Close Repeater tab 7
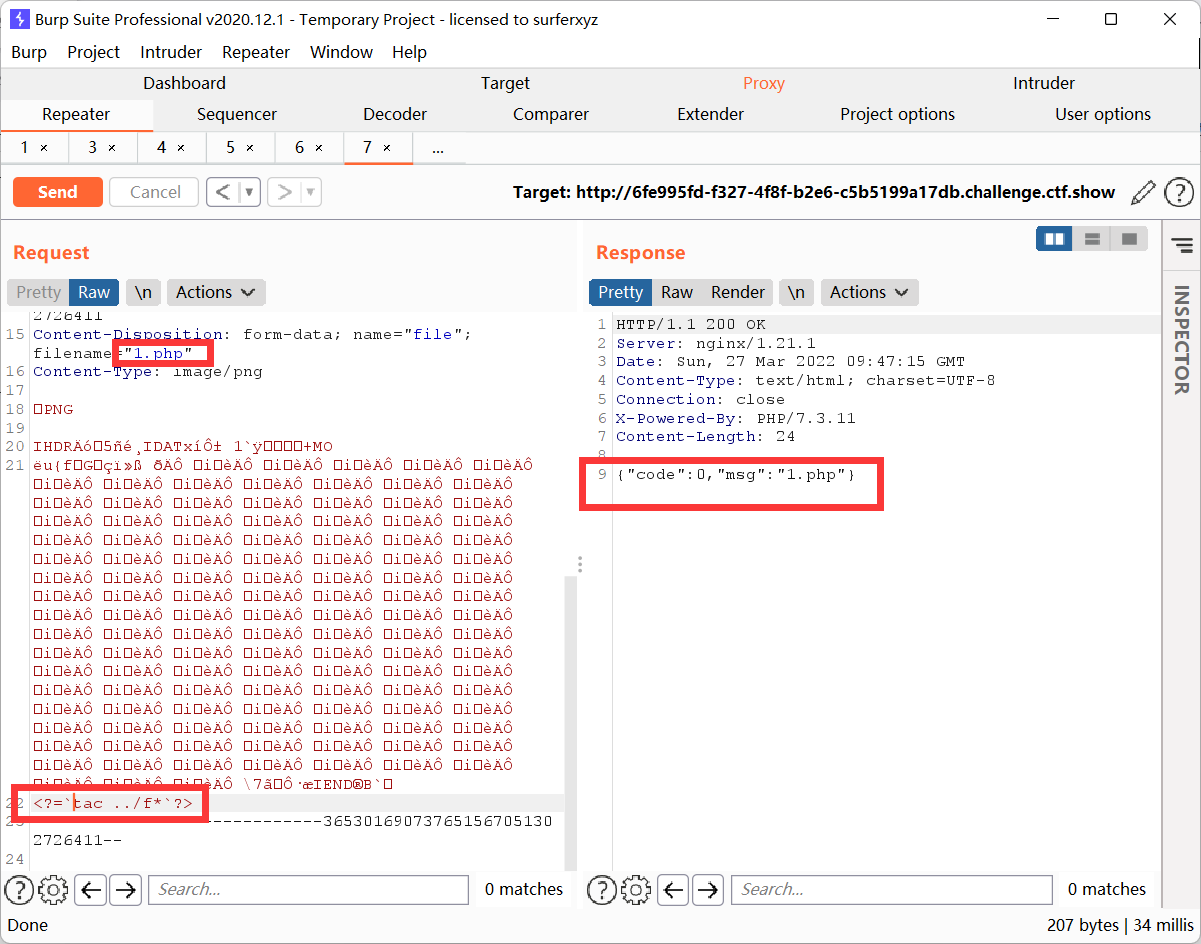The width and height of the screenshot is (1201, 944). click(x=387, y=148)
